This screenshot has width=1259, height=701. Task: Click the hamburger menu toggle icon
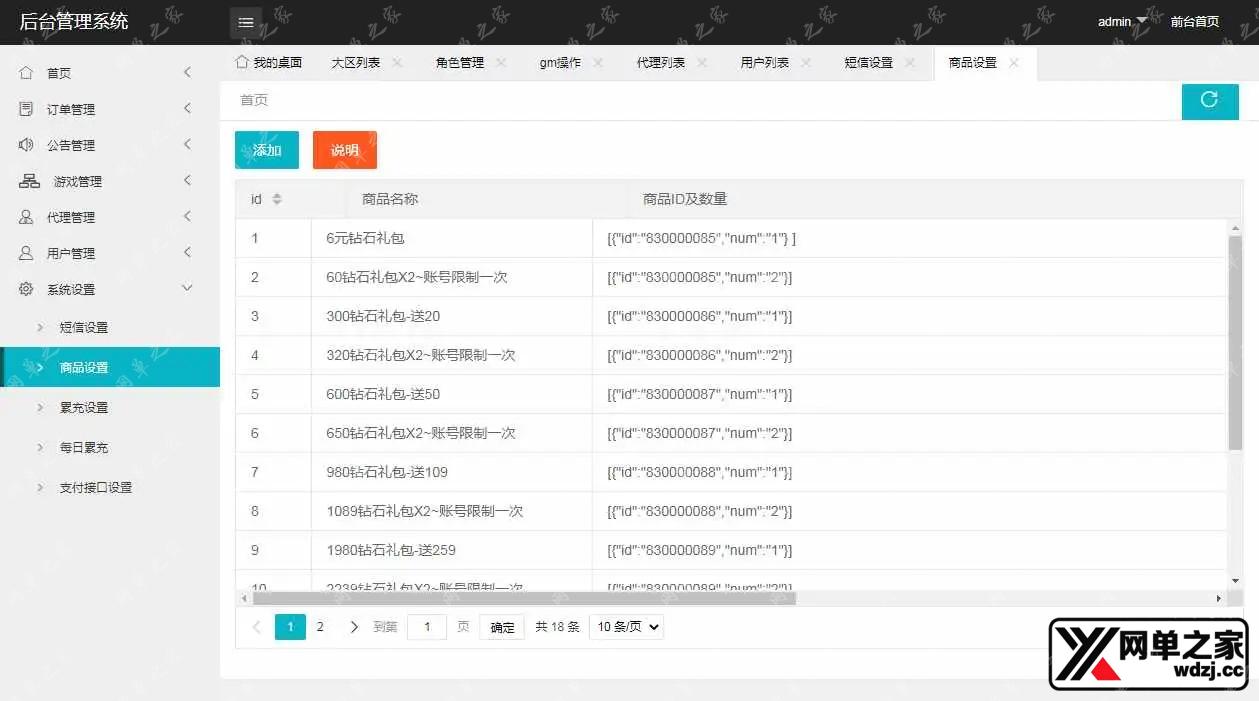pyautogui.click(x=245, y=22)
